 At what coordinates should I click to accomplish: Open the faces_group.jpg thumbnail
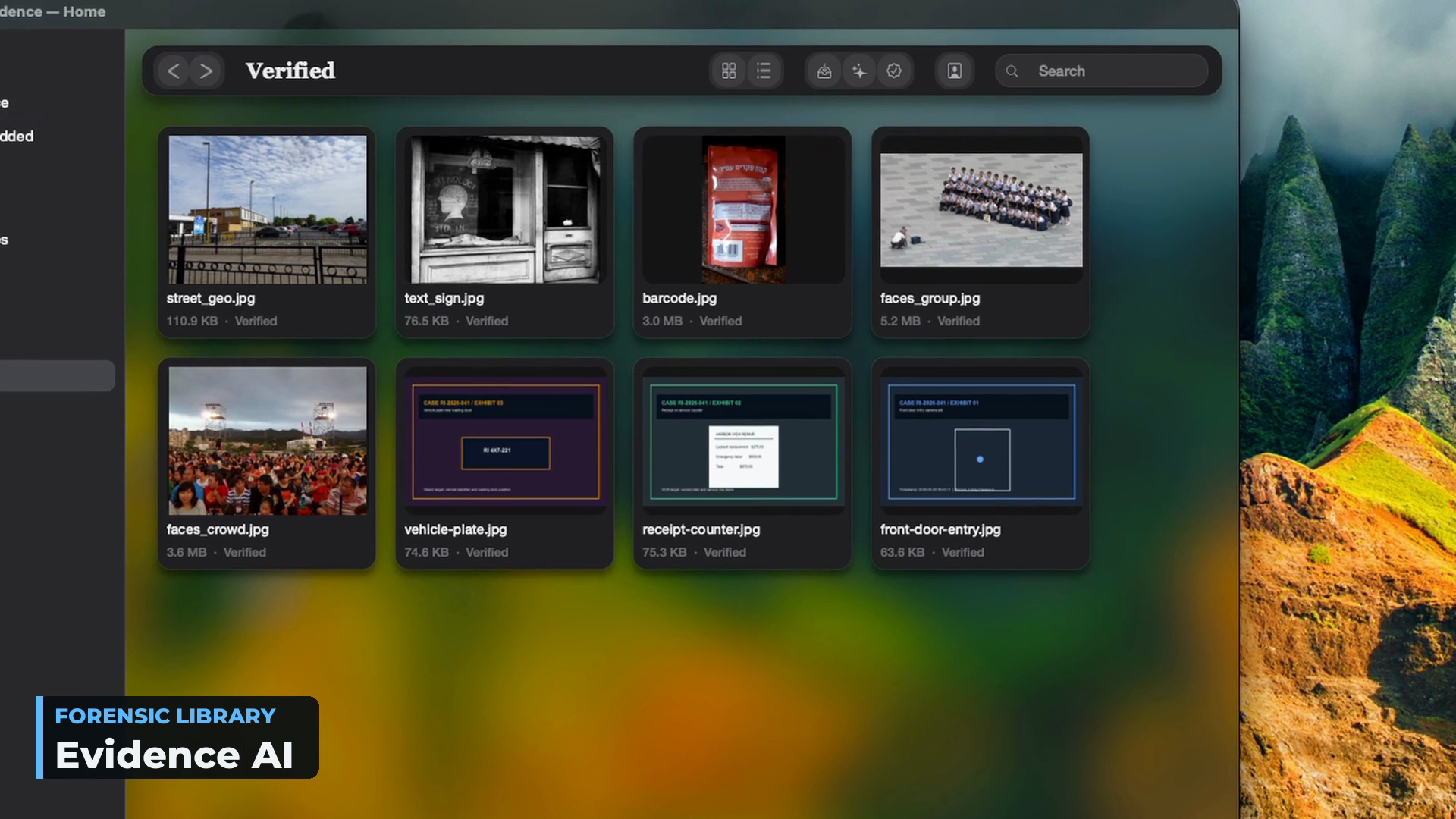(x=981, y=210)
